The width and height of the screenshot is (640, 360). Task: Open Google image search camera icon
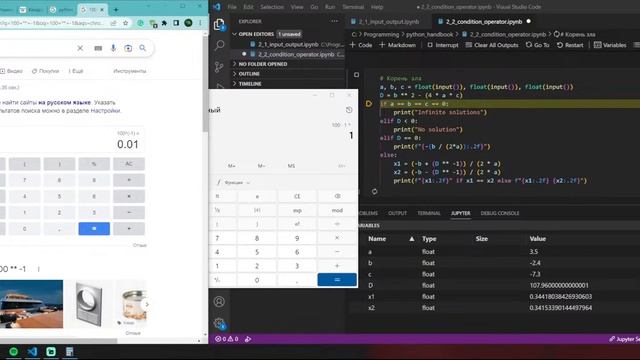click(128, 48)
